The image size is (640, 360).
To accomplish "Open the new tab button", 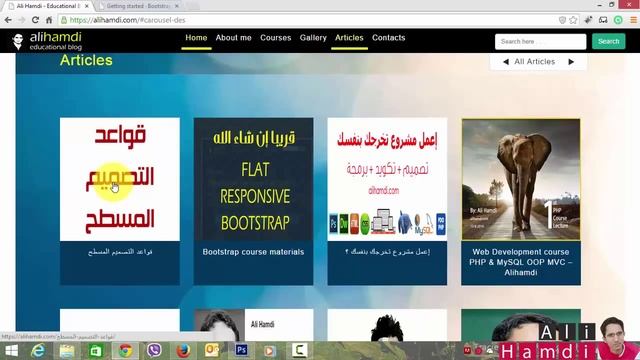I will pos(193,6).
